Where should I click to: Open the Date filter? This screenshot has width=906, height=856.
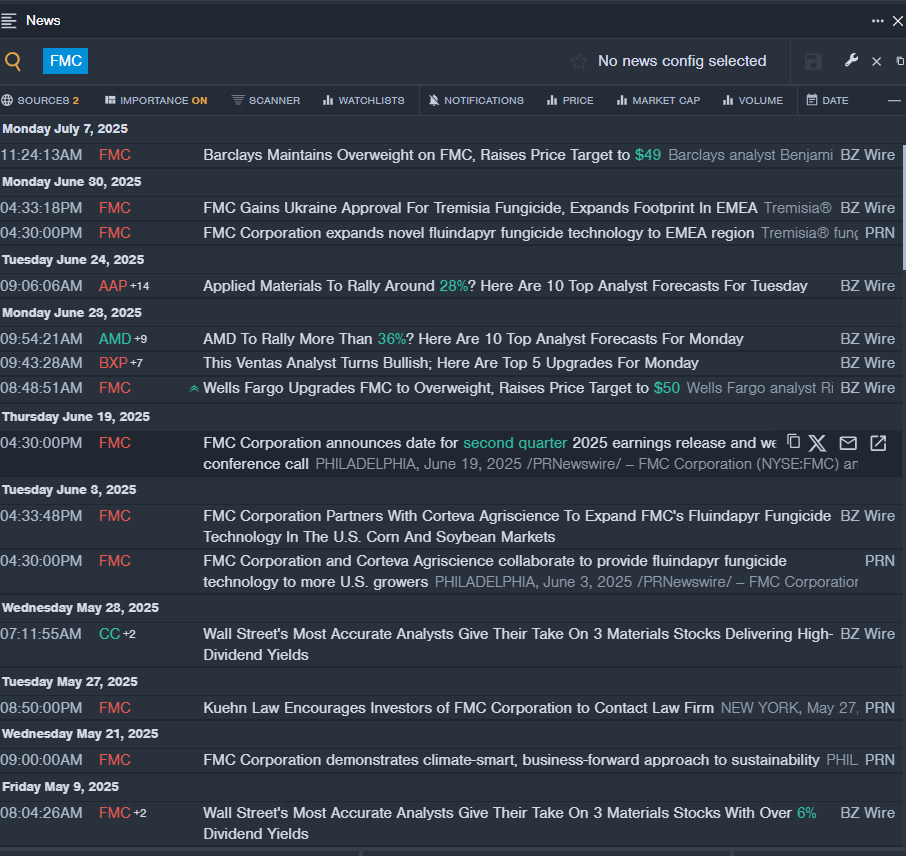point(827,101)
